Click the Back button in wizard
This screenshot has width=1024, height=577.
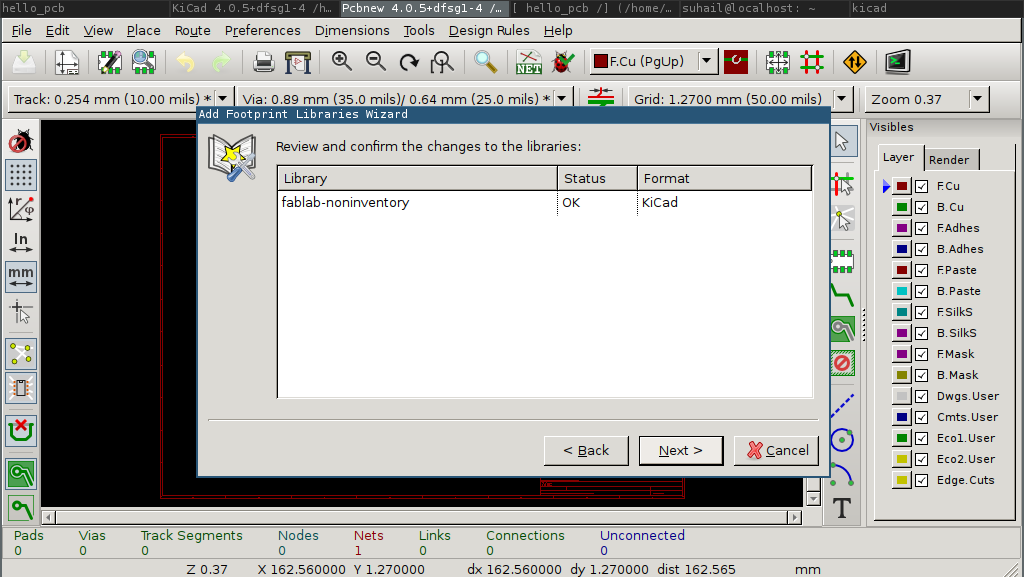pyautogui.click(x=586, y=450)
